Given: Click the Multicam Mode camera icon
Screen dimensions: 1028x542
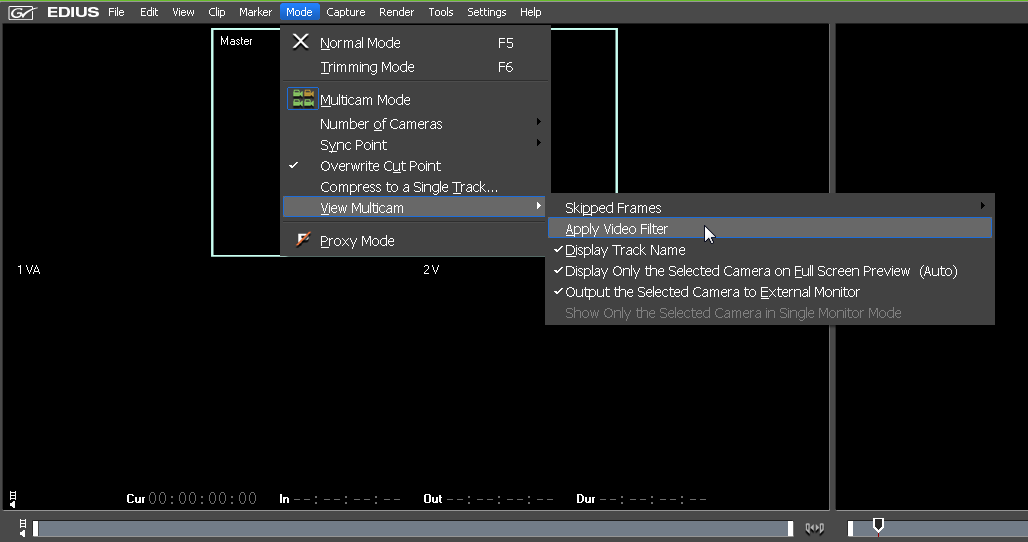Looking at the screenshot, I should coord(302,99).
